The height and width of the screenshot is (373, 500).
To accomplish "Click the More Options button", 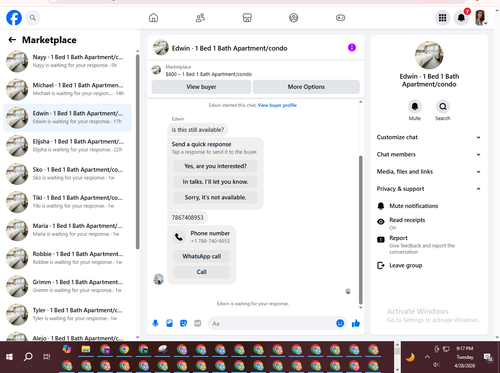I will pos(306,87).
